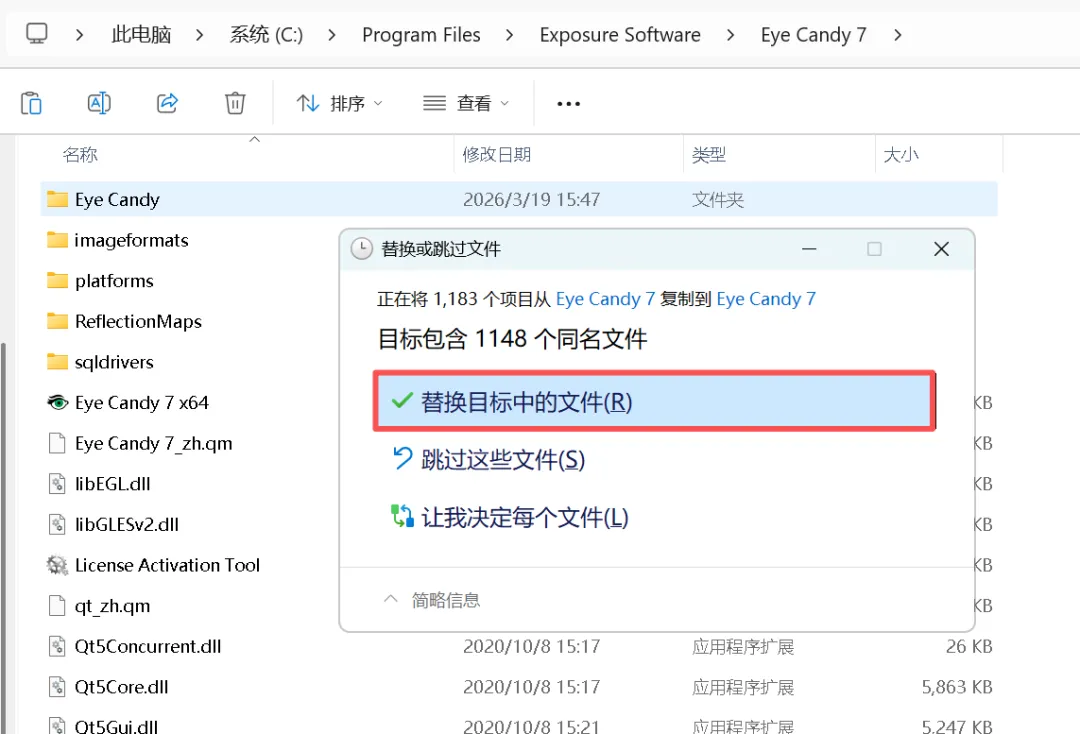Screen dimensions: 1080x734
Task: Click the libGLESv2.dll file icon
Action: click(x=57, y=524)
